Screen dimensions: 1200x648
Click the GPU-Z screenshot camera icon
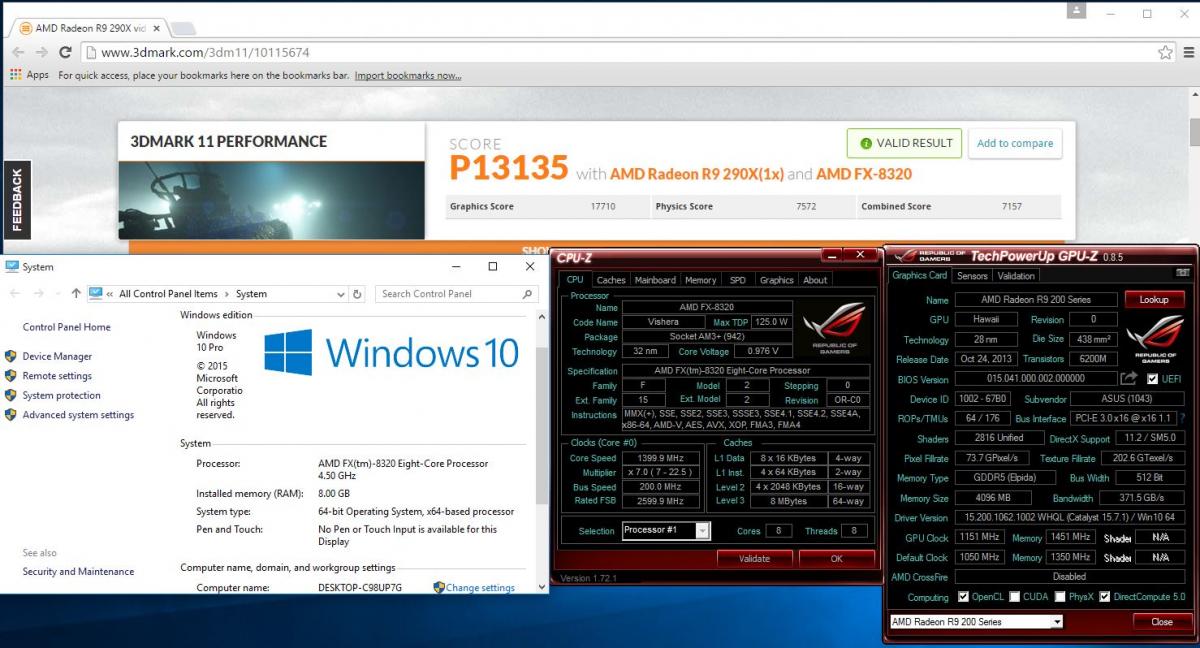pos(1183,272)
